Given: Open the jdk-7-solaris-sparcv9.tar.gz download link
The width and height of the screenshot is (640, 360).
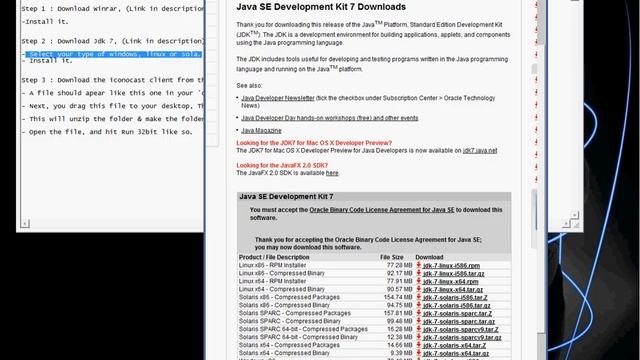Looking at the screenshot, I should coord(462,337).
